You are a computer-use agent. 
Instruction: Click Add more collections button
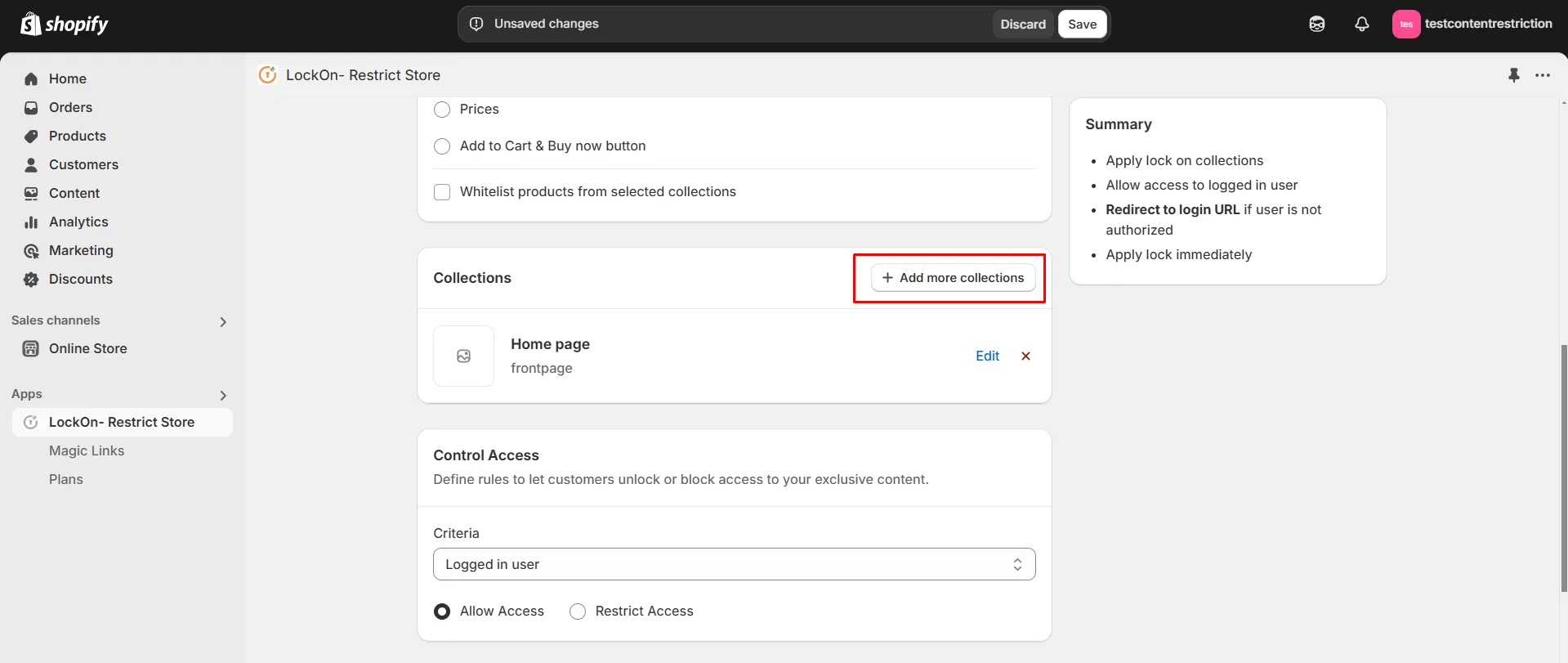[x=953, y=278]
